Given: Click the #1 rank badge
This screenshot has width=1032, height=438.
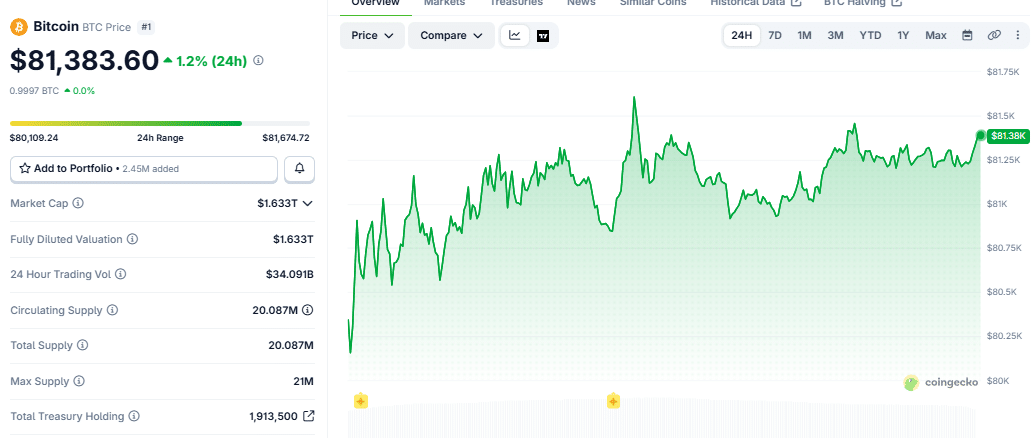Looking at the screenshot, I should point(146,28).
